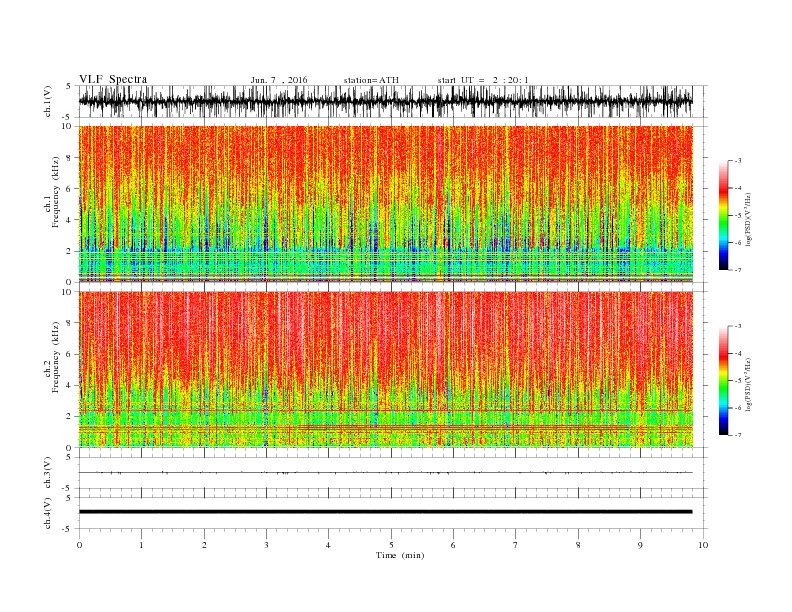
Task: Click the "ch.1 Frequency (kHz)" axis label
Action: click(x=52, y=205)
